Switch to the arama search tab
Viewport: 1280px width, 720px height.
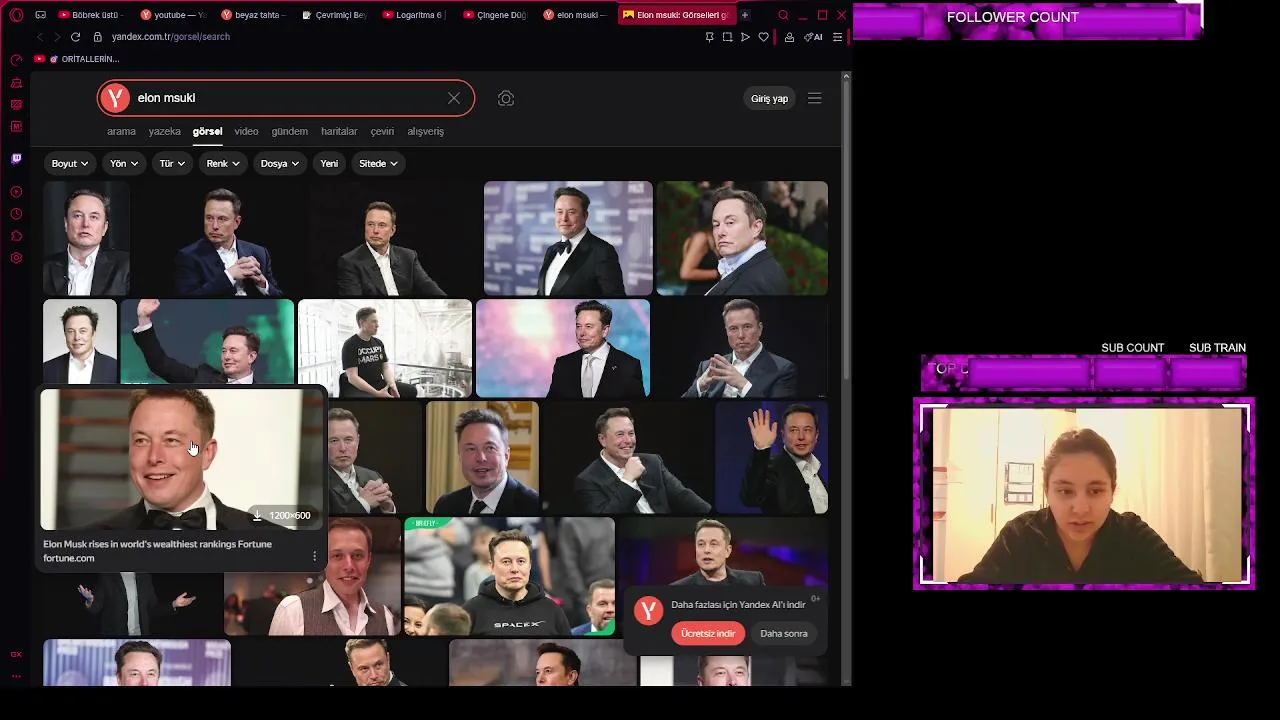coord(121,131)
